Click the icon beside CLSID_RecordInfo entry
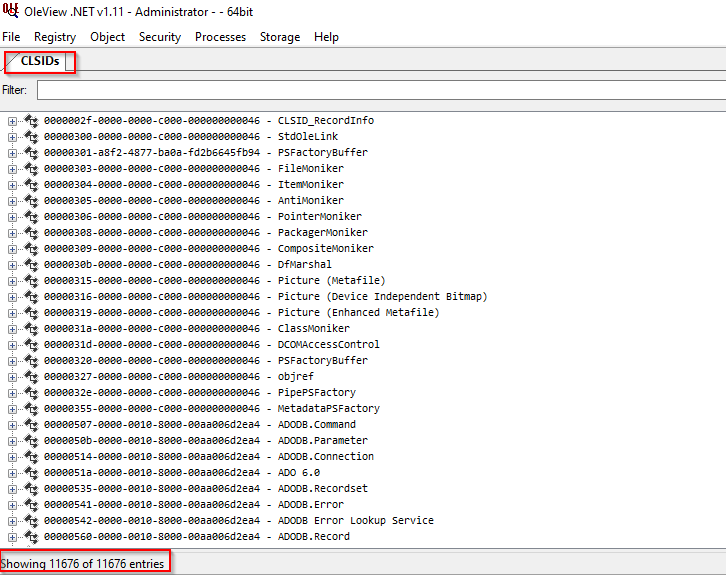 click(x=30, y=121)
